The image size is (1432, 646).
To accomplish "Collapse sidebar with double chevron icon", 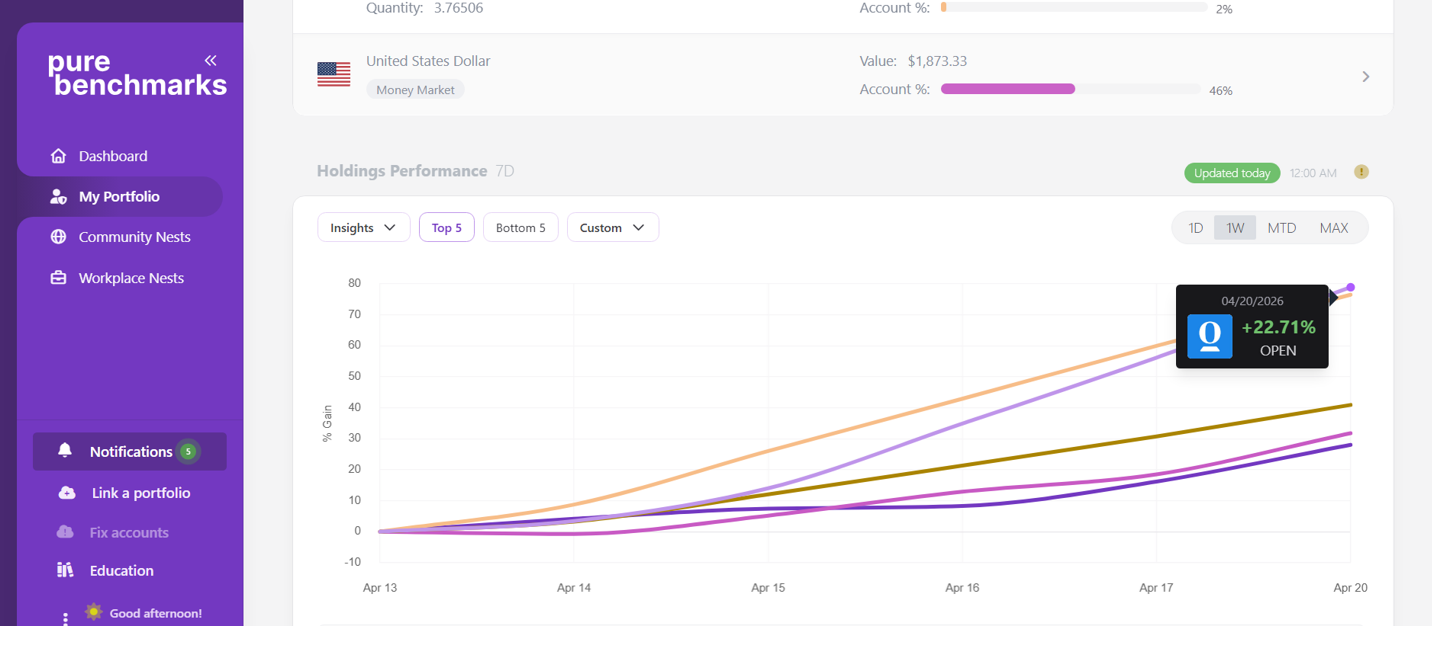I will [210, 61].
